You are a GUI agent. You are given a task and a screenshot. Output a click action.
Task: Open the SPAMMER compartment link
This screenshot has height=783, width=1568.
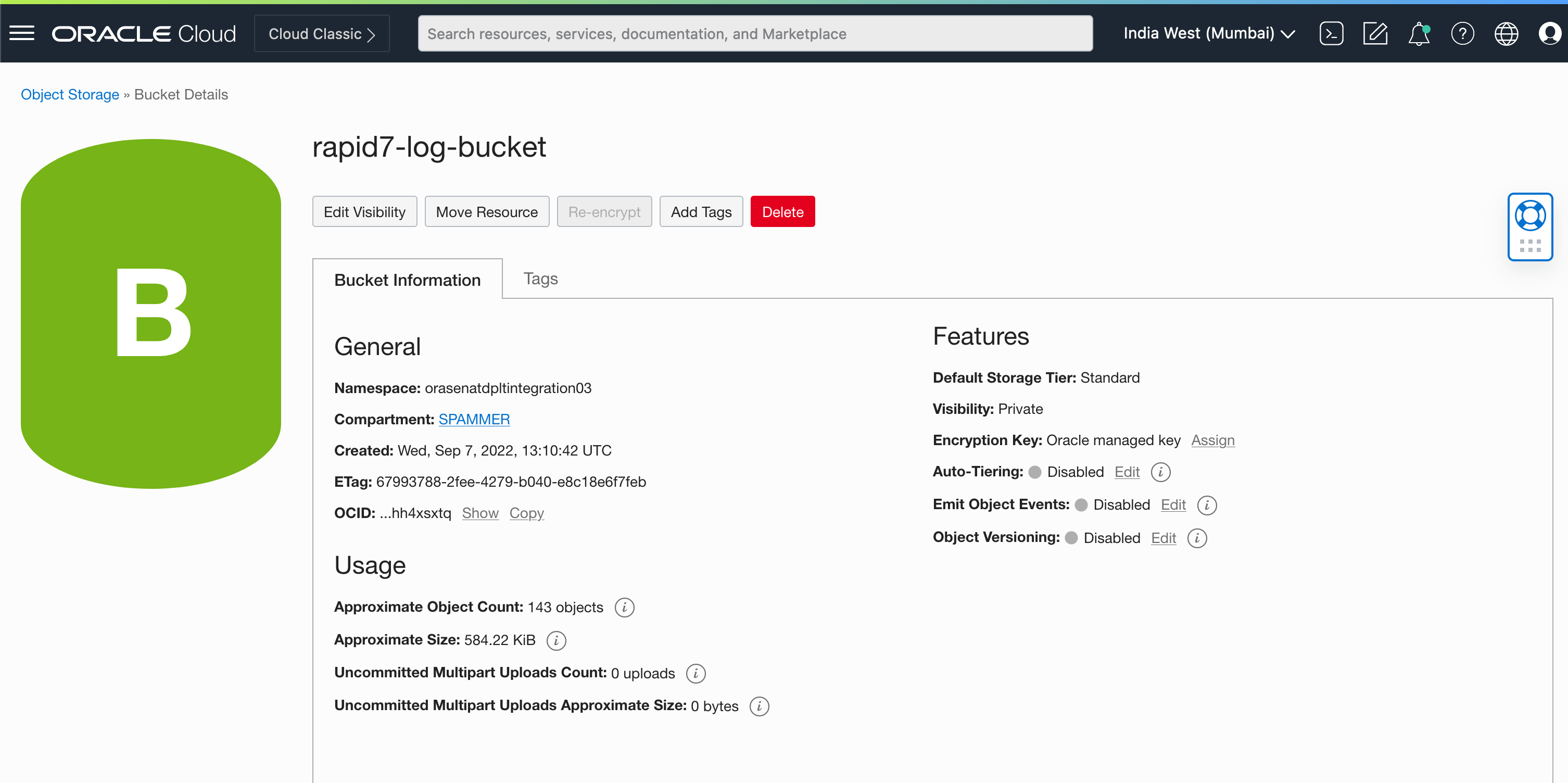tap(474, 419)
